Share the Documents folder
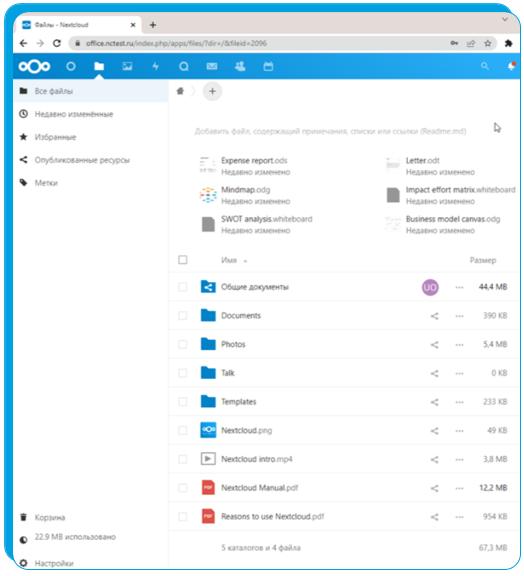 coord(434,316)
